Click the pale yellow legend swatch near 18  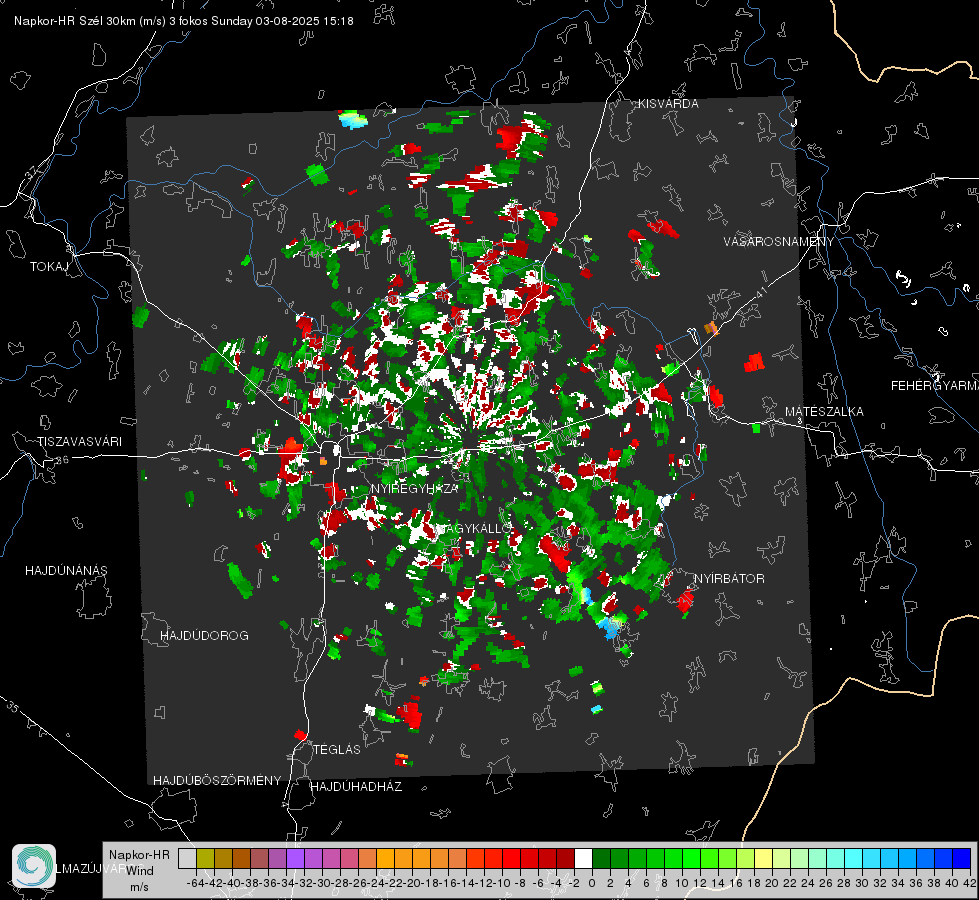(763, 858)
